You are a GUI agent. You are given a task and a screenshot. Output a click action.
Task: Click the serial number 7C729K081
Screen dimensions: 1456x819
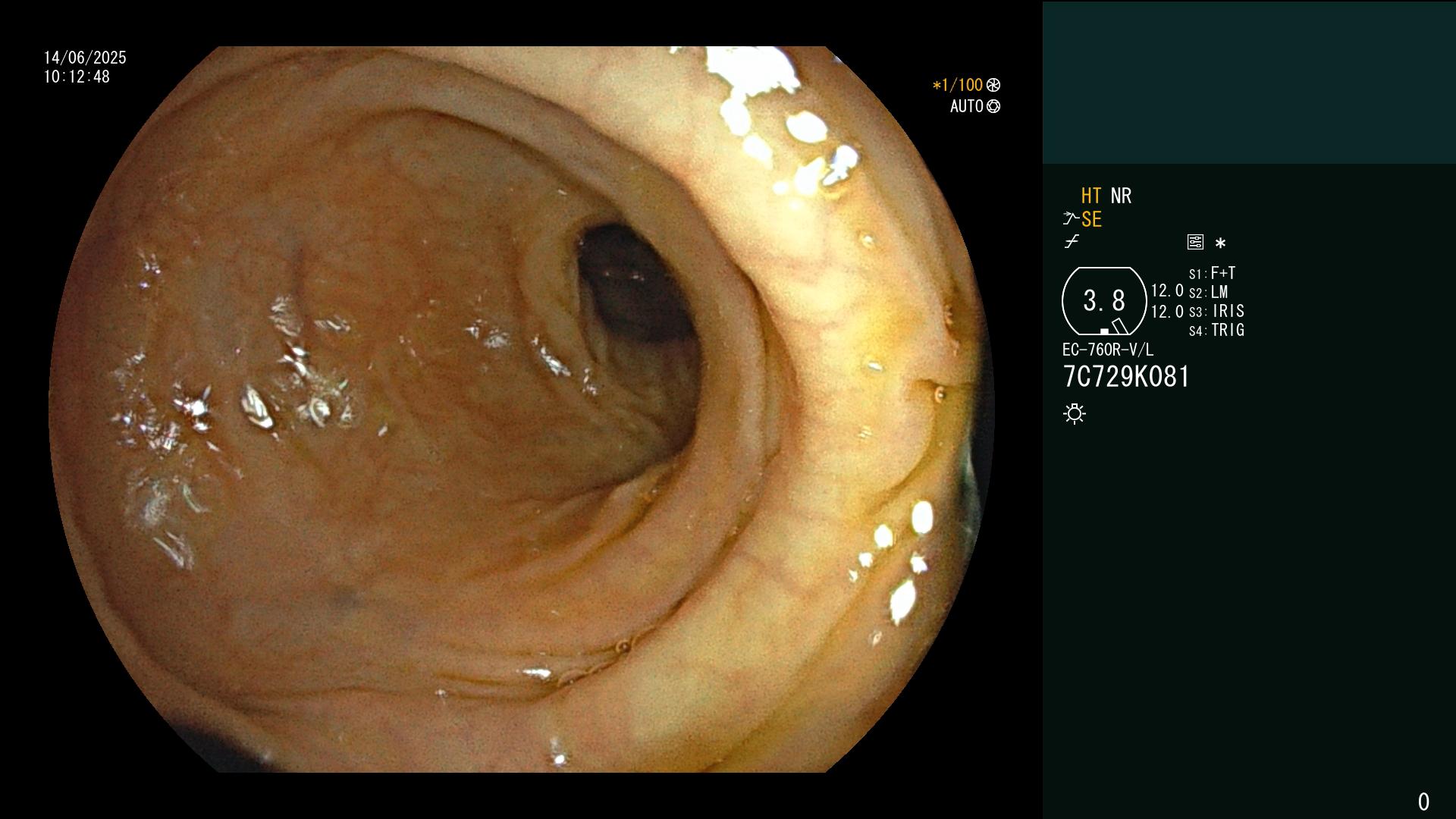(1126, 377)
